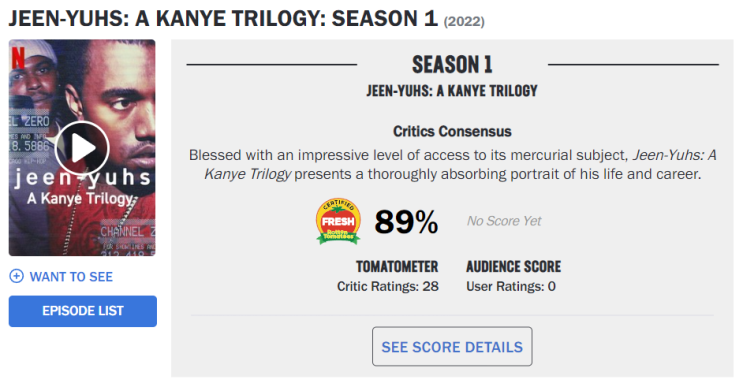Open Critic Ratings: 28 link
Viewport: 743px width, 387px height.
[x=388, y=287]
